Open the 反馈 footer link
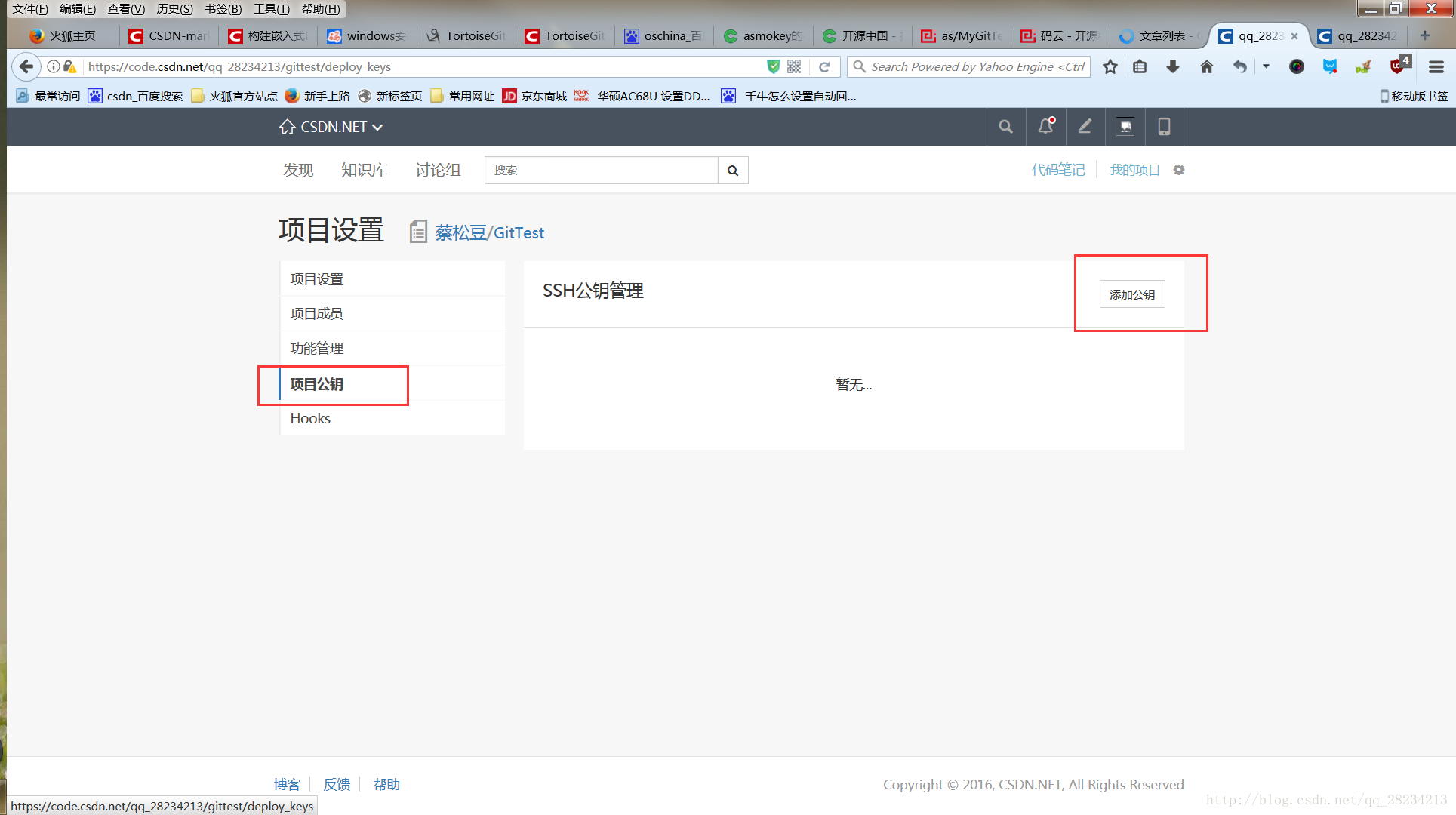 (x=337, y=784)
